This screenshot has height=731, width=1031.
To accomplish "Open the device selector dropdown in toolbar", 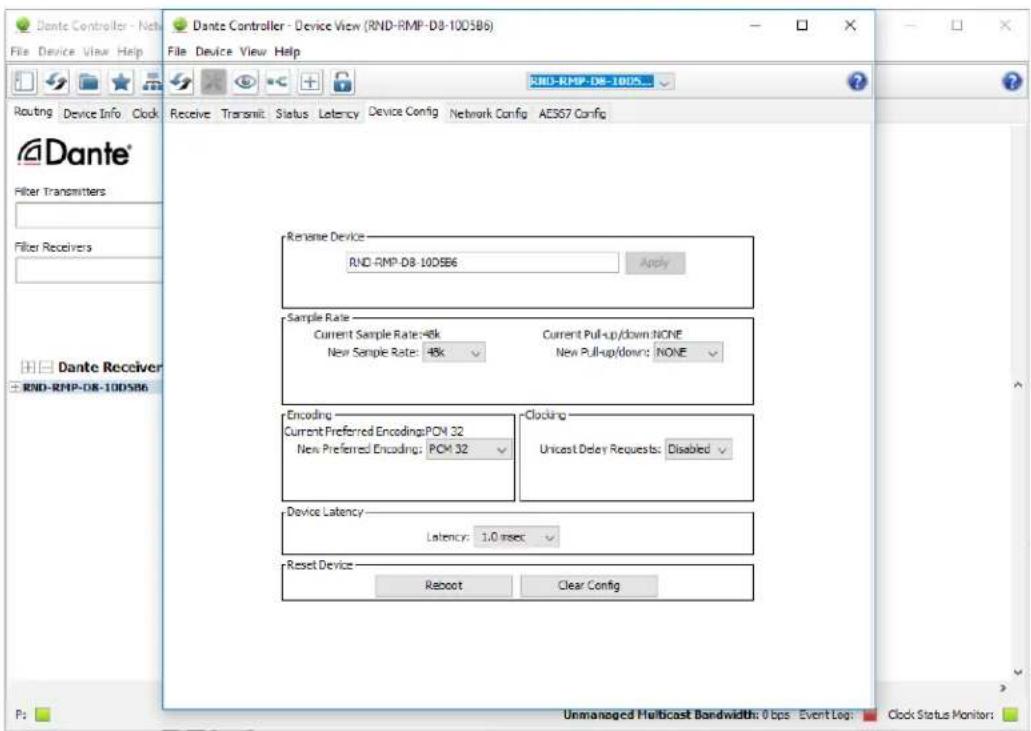I will 665,82.
